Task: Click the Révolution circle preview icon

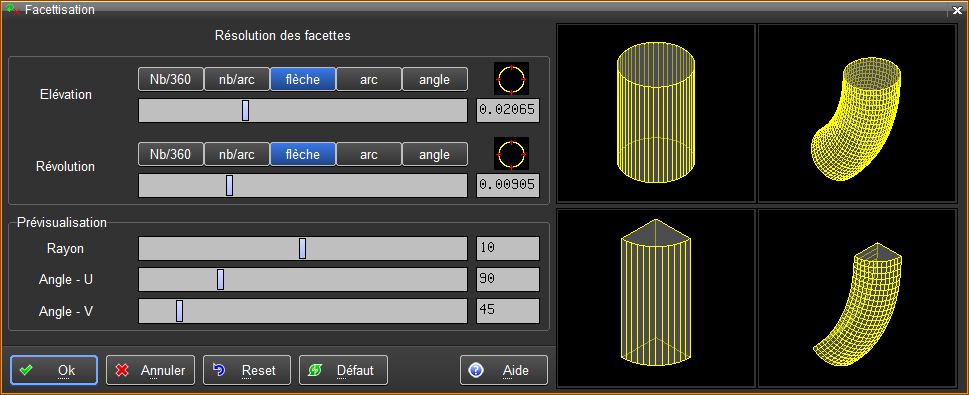Action: (512, 154)
